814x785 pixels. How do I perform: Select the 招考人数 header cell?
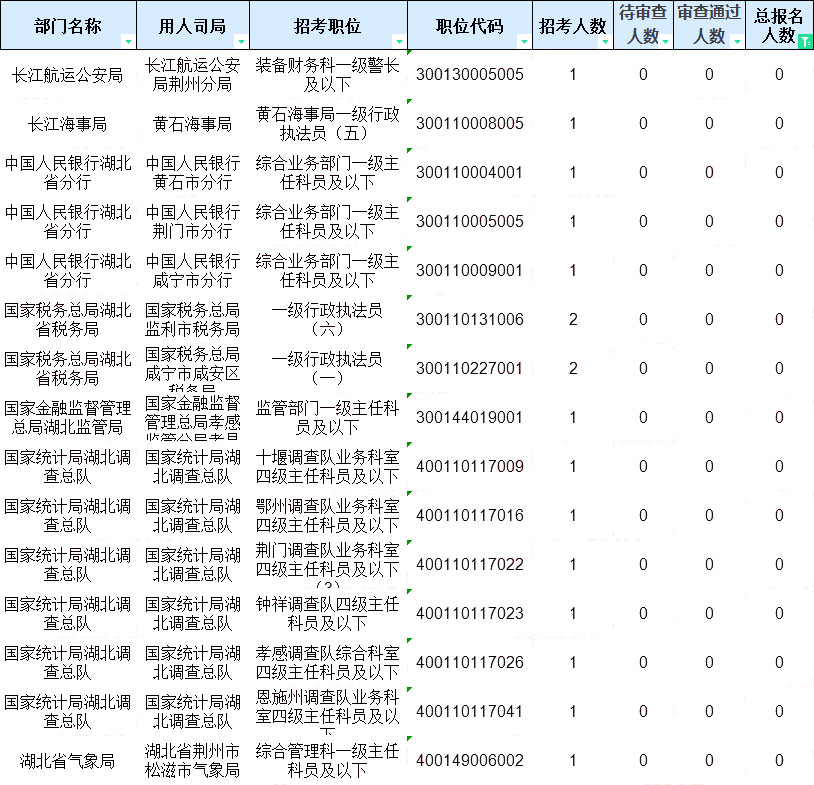click(x=573, y=25)
